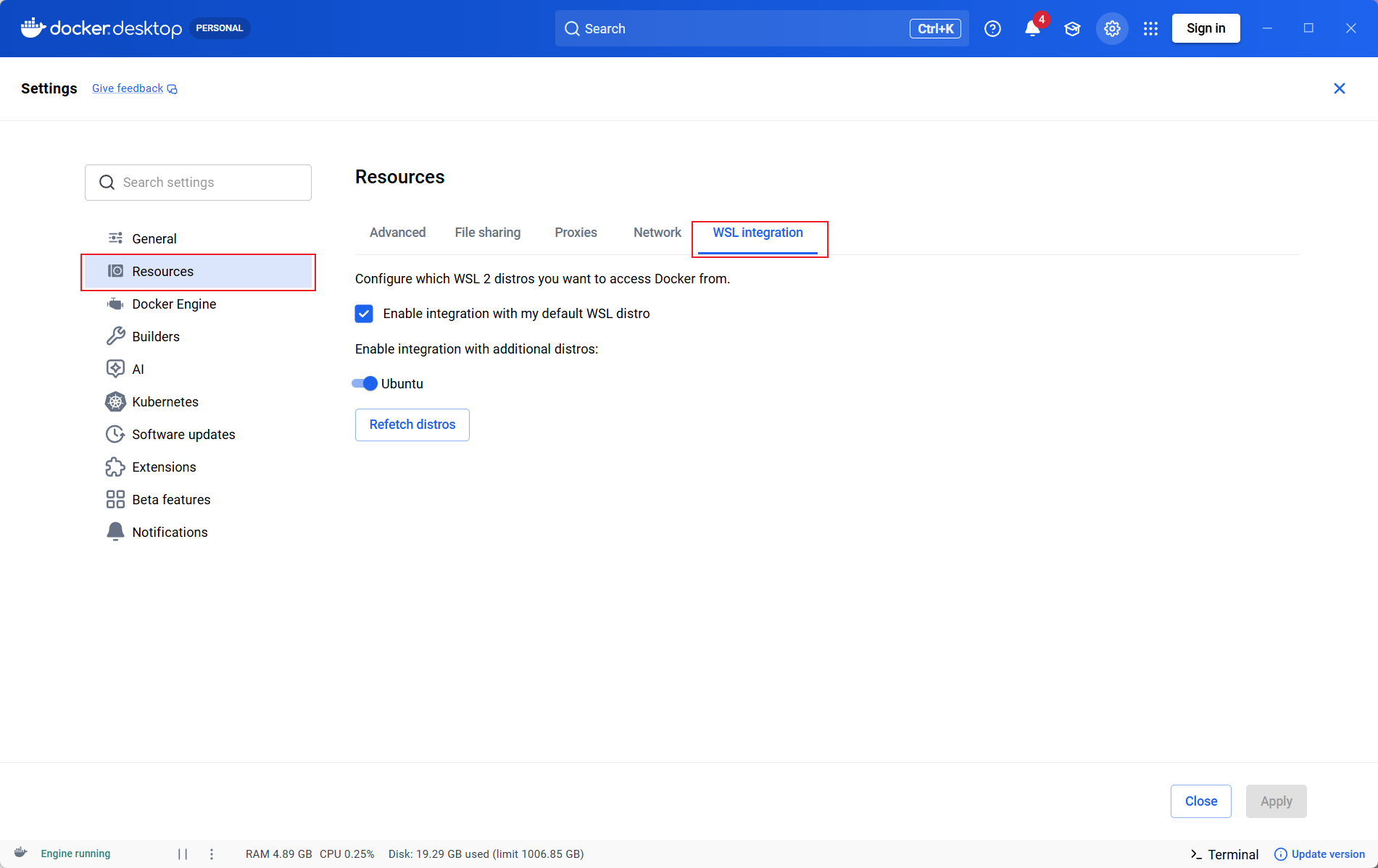The image size is (1378, 868).
Task: Click the settings gear icon in header
Action: pyautogui.click(x=1112, y=28)
